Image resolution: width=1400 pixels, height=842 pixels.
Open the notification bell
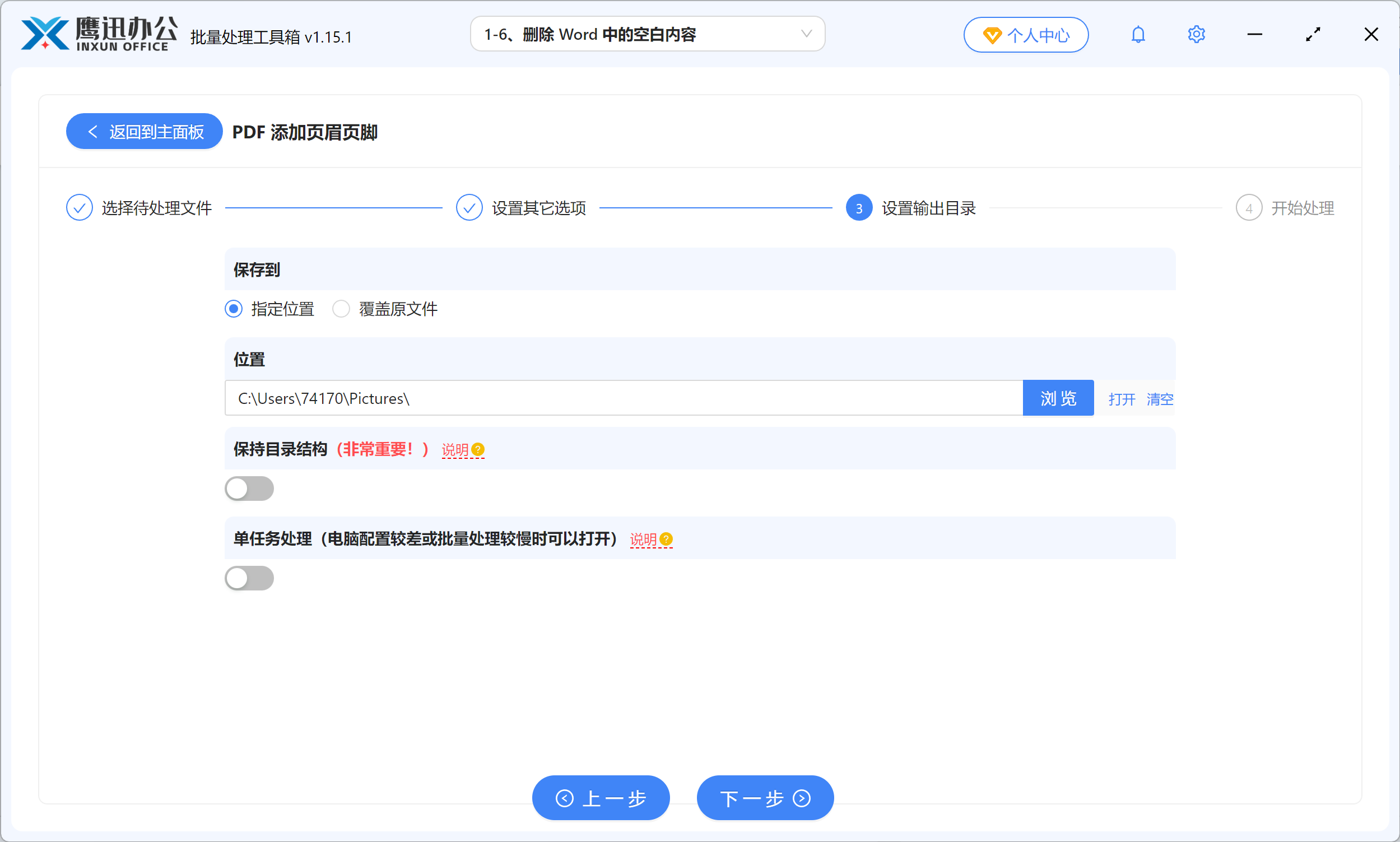[1138, 35]
